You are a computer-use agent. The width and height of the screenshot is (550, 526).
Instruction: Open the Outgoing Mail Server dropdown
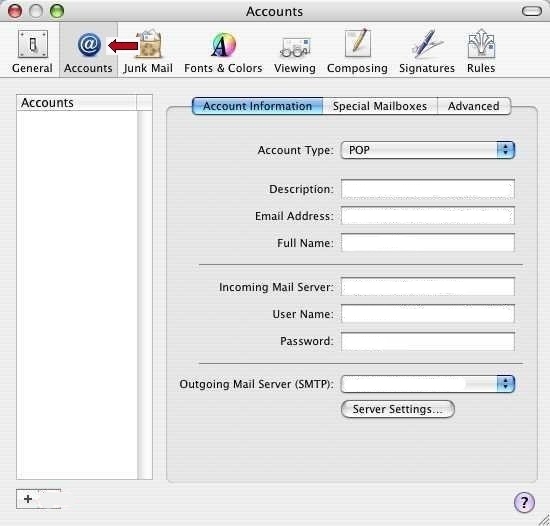tap(428, 384)
